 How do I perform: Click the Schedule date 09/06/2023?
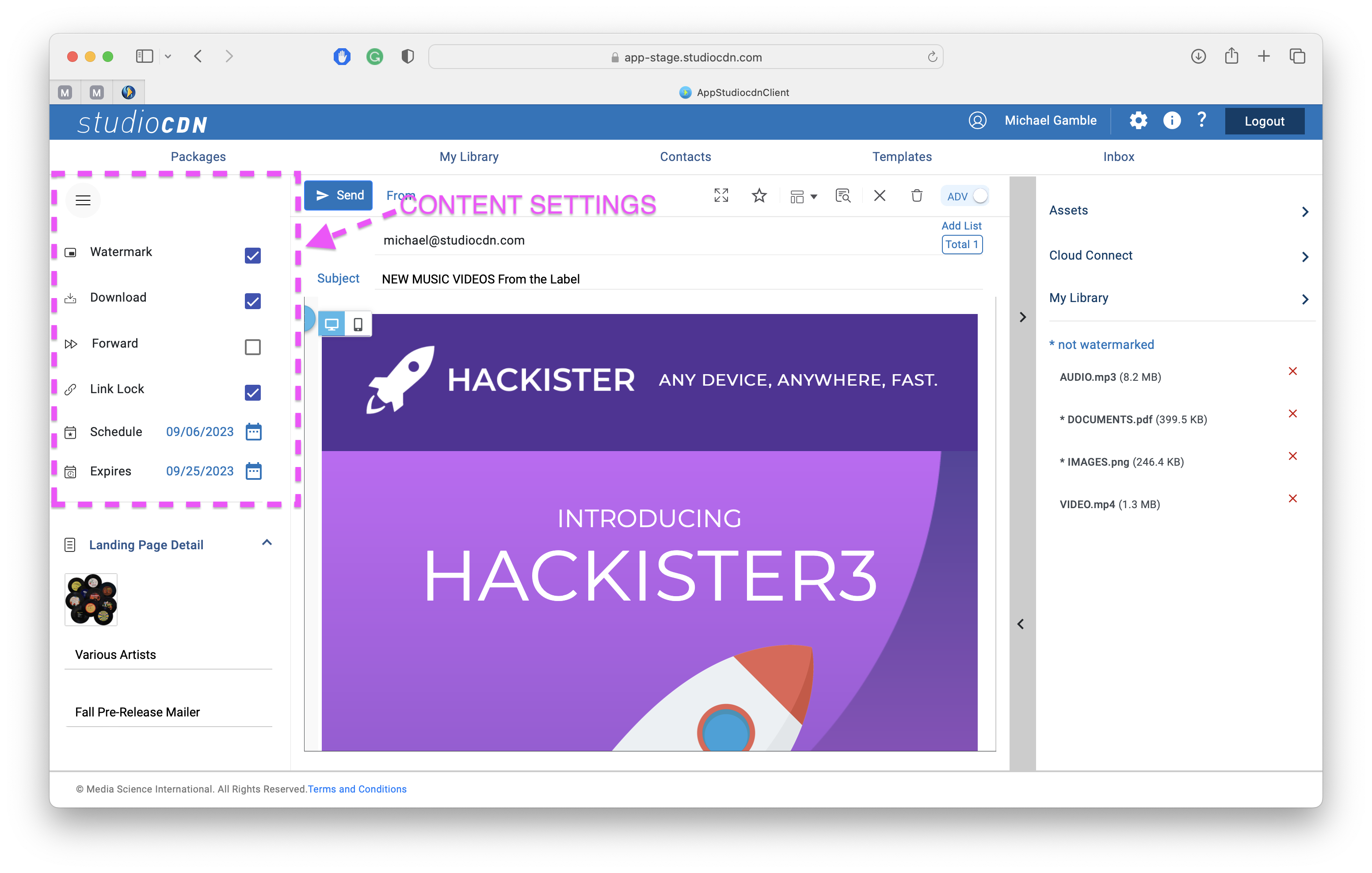pos(200,432)
